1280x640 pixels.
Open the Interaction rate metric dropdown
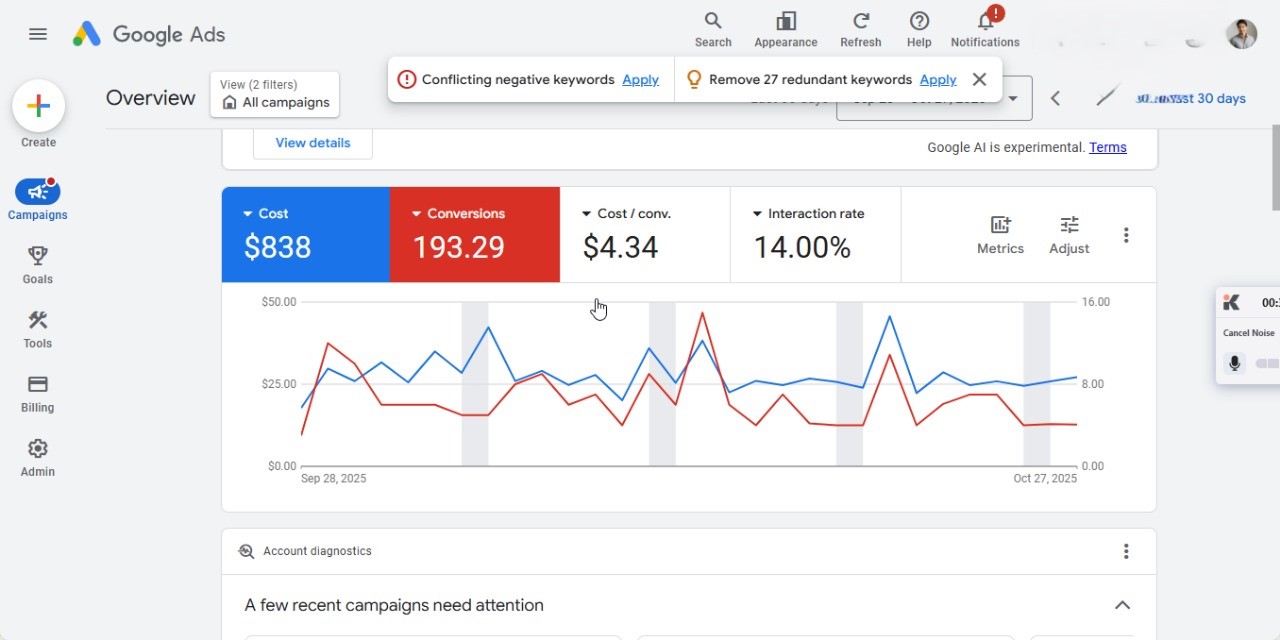(x=758, y=213)
